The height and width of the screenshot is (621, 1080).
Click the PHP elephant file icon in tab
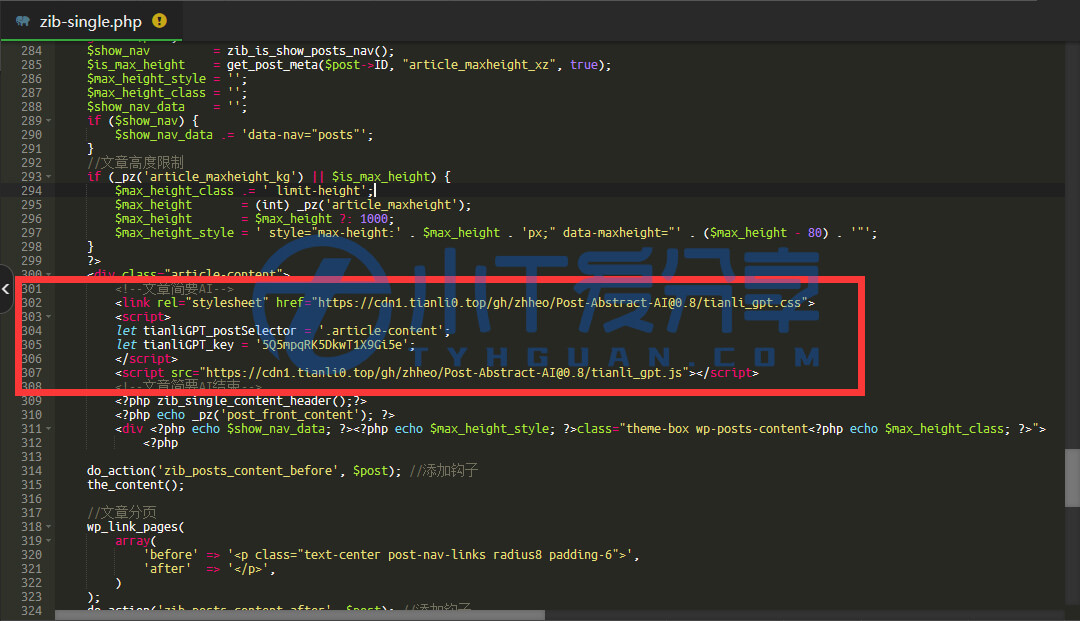click(x=22, y=20)
